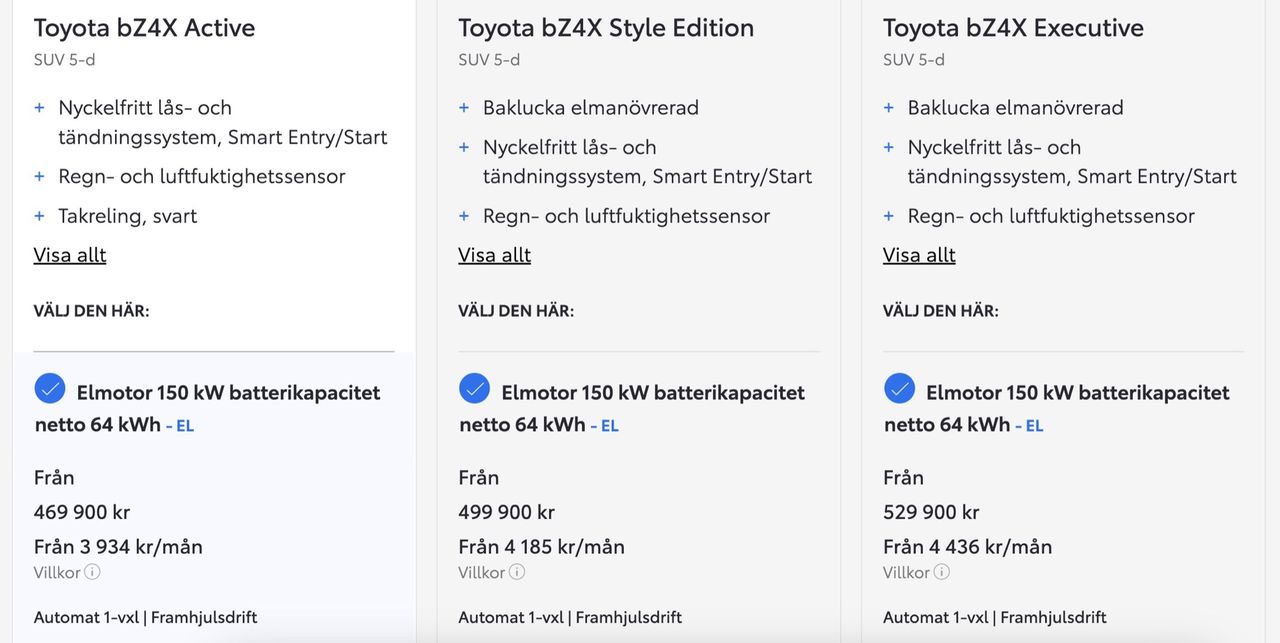This screenshot has height=643, width=1280.
Task: Select Elmotor 150 kW option for bZ4X Active
Action: point(49,389)
